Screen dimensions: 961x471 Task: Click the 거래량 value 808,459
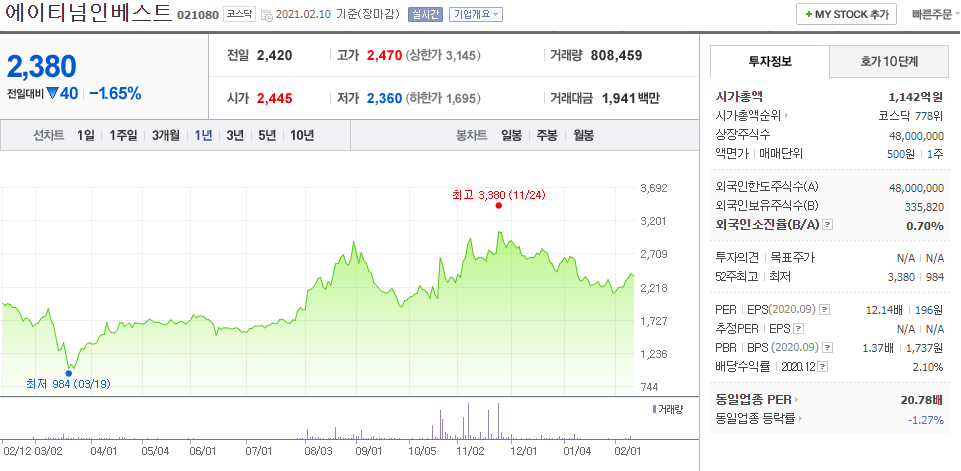(x=617, y=56)
